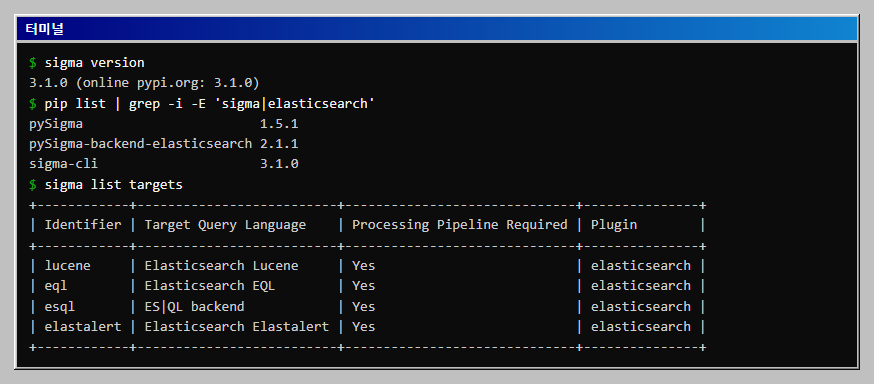The height and width of the screenshot is (384, 874).
Task: Click the 'Elasticsearch EQL' cell
Action: coord(210,286)
